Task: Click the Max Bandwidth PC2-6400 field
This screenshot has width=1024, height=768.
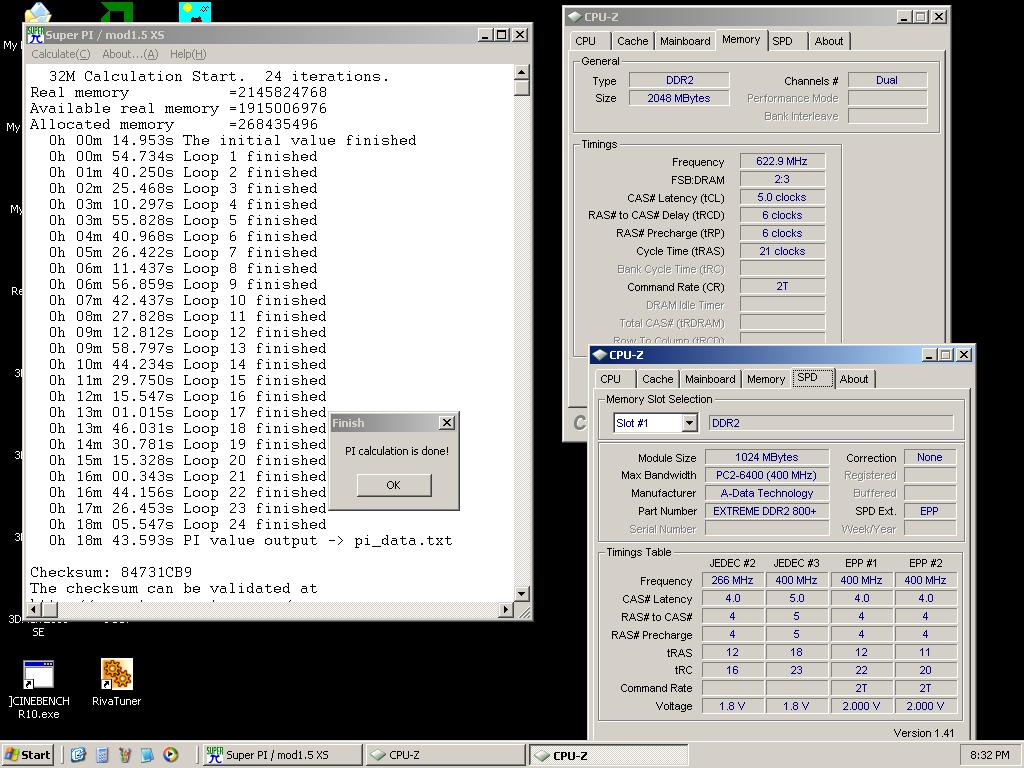Action: [x=767, y=475]
